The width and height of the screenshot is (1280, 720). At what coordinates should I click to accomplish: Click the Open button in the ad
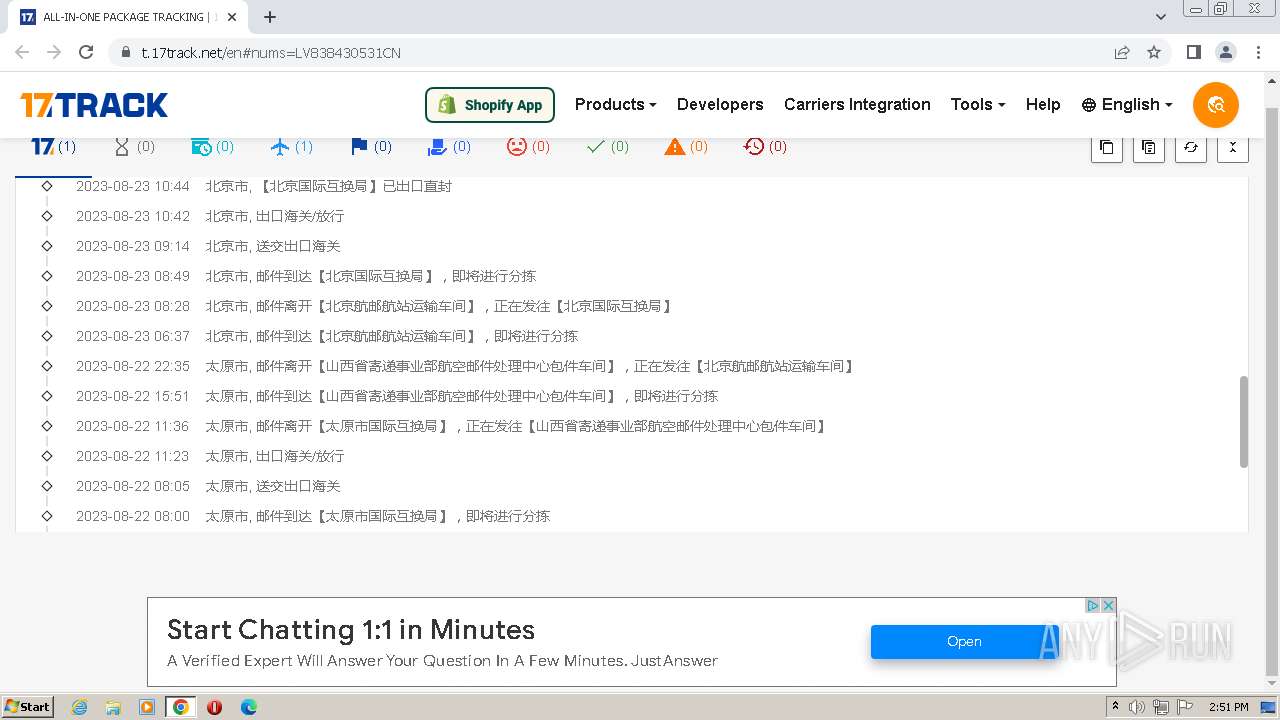[x=964, y=642]
